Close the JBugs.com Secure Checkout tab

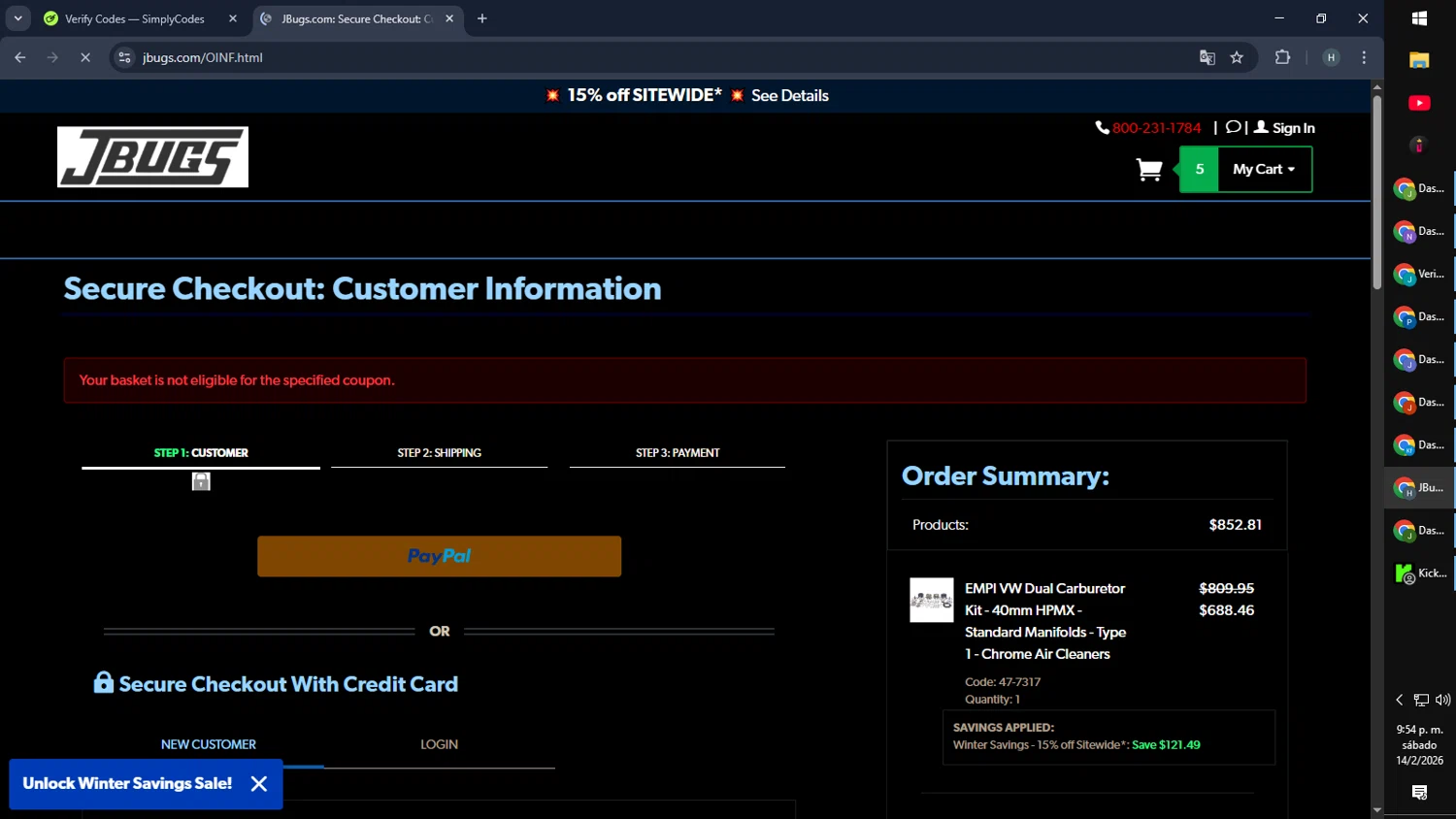(x=449, y=18)
